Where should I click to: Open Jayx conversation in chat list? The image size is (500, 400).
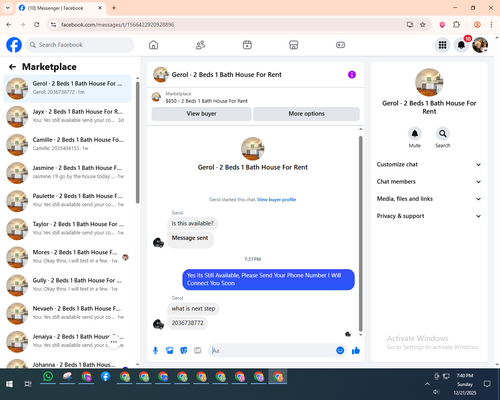click(x=68, y=117)
